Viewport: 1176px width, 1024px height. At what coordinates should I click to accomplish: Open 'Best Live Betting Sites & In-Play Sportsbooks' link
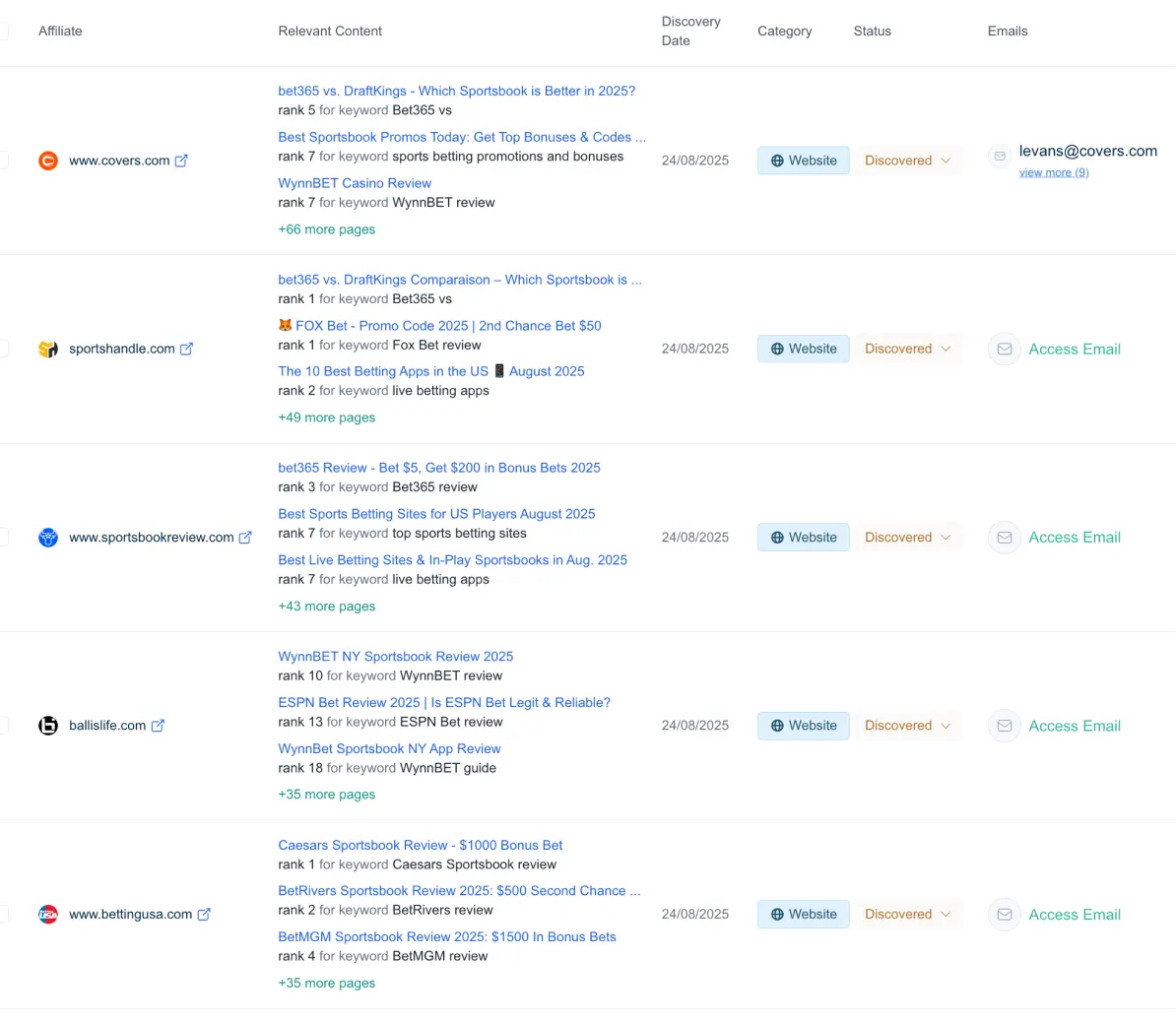point(452,560)
